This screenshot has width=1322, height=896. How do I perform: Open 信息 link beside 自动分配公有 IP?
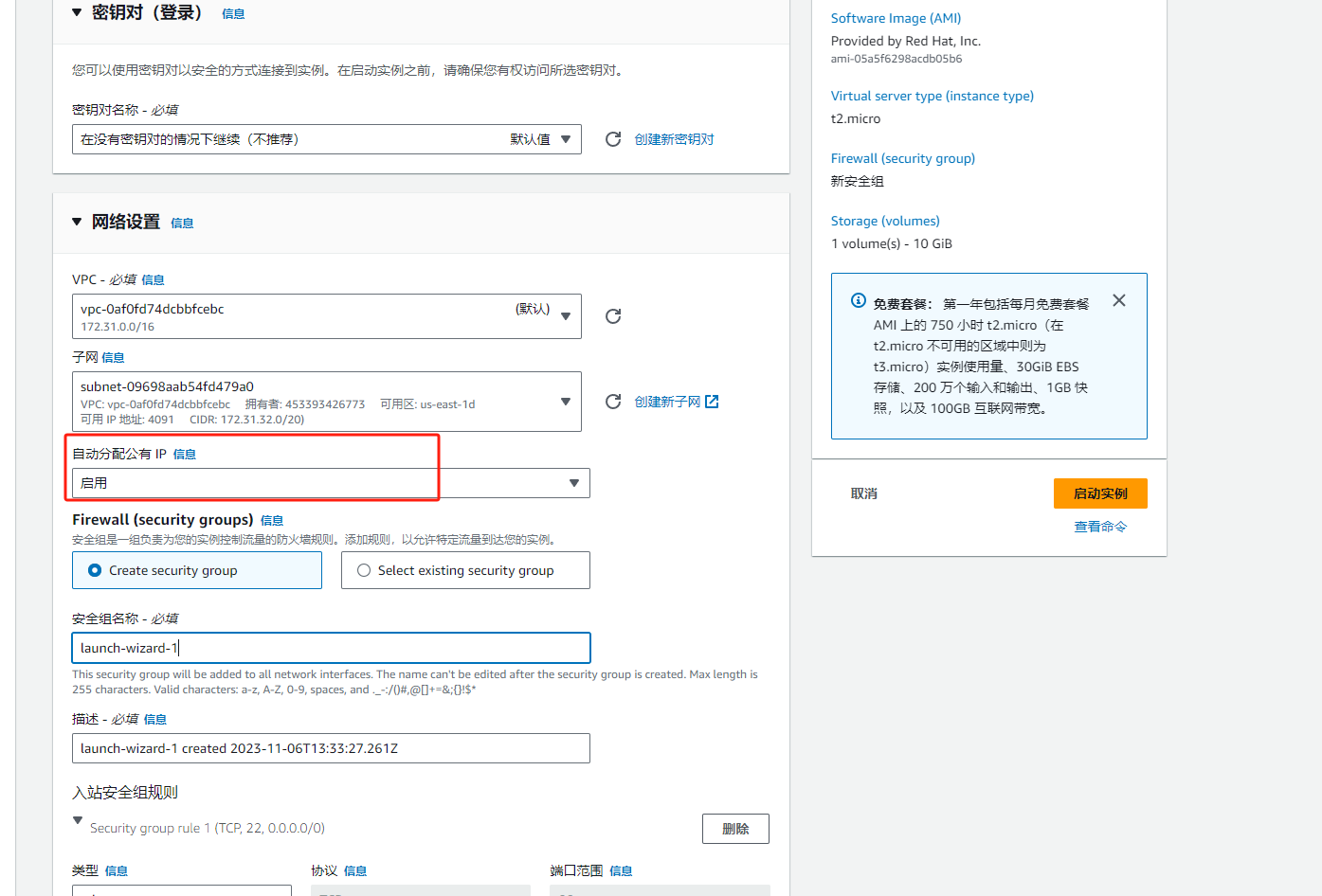pos(185,455)
